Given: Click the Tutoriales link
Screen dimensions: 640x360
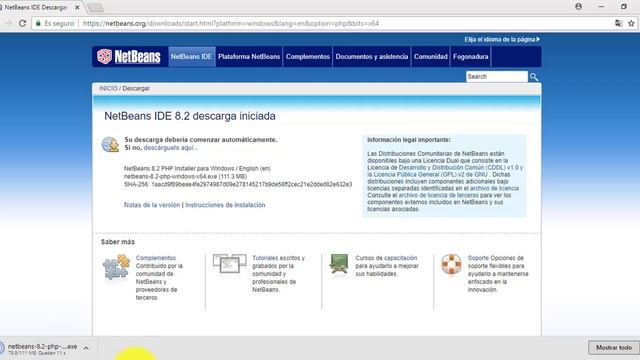Looking at the screenshot, I should click(x=266, y=258).
